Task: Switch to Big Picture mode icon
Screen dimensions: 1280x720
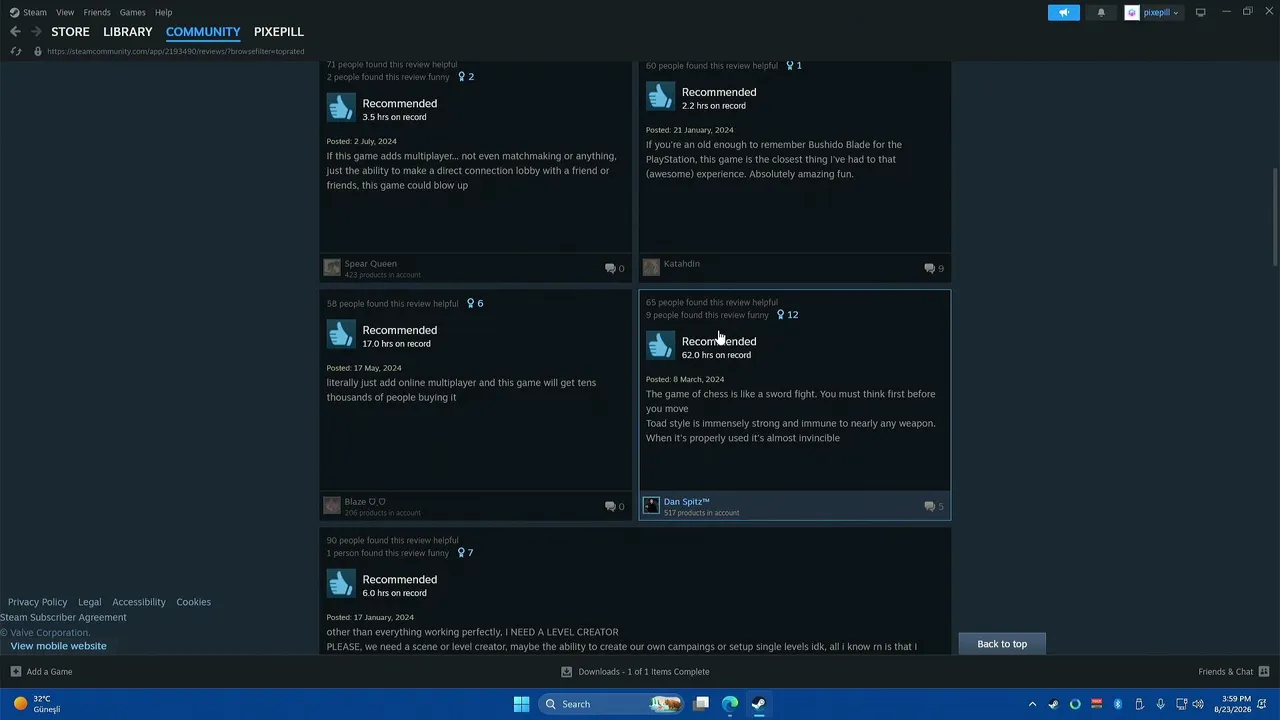Action: 1200,12
